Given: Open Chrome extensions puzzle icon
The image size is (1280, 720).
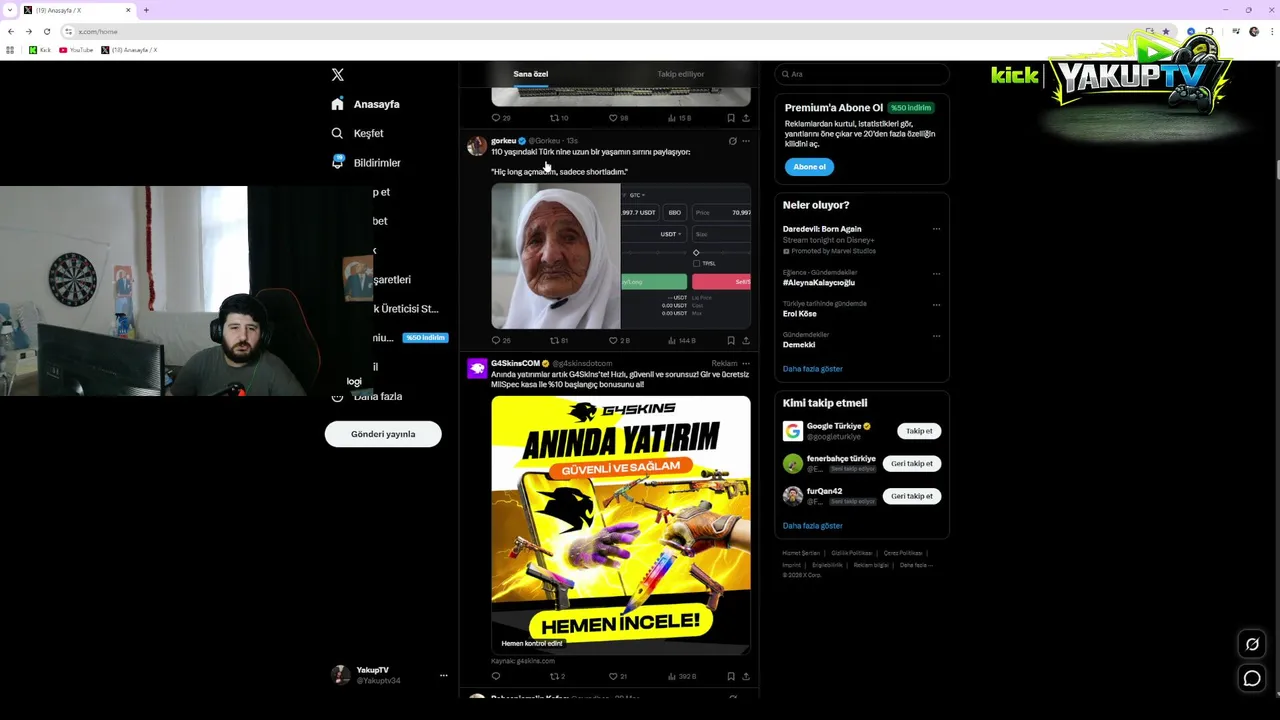Looking at the screenshot, I should click(x=1209, y=31).
